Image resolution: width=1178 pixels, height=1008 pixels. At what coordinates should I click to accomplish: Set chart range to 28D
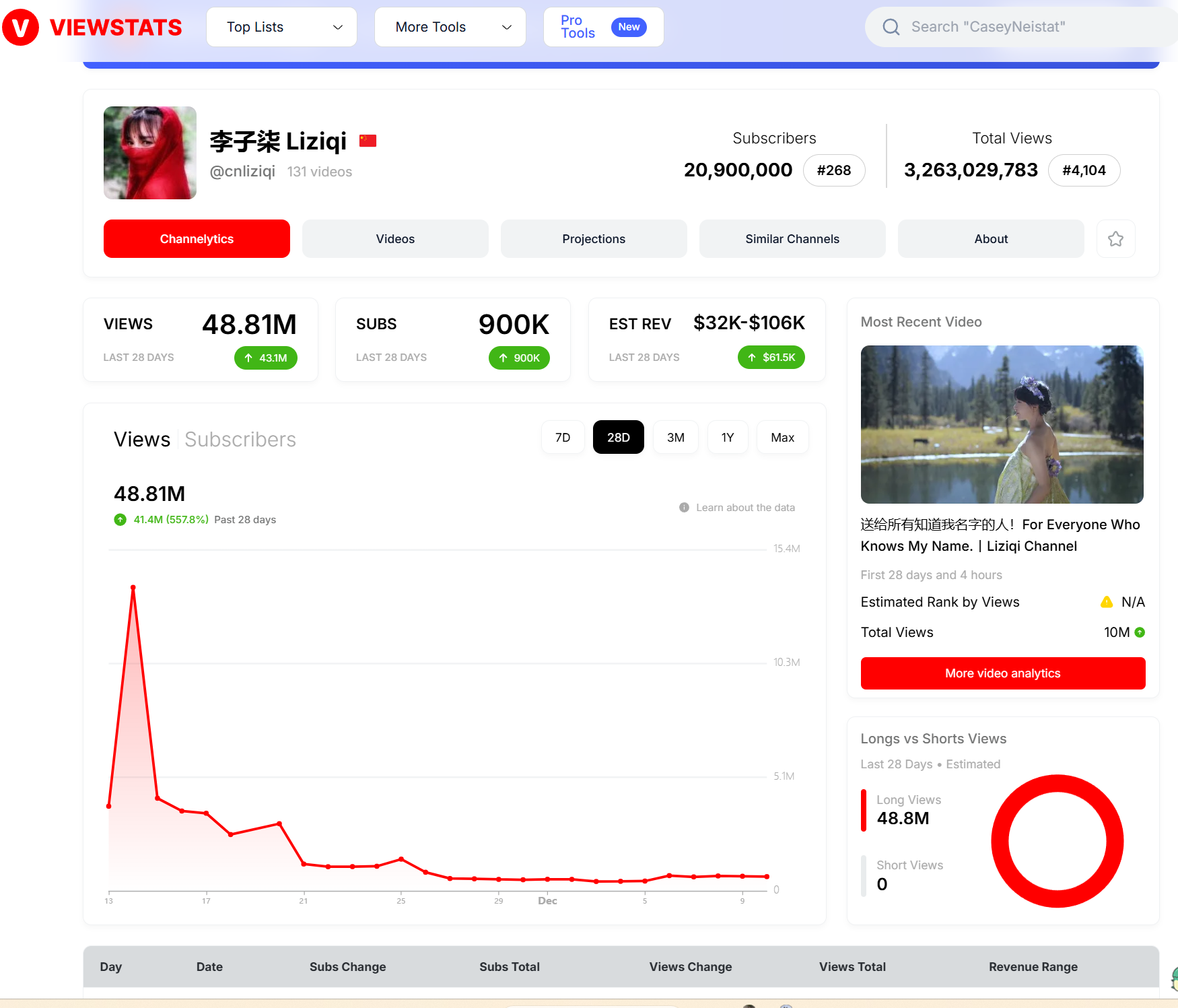coord(618,437)
